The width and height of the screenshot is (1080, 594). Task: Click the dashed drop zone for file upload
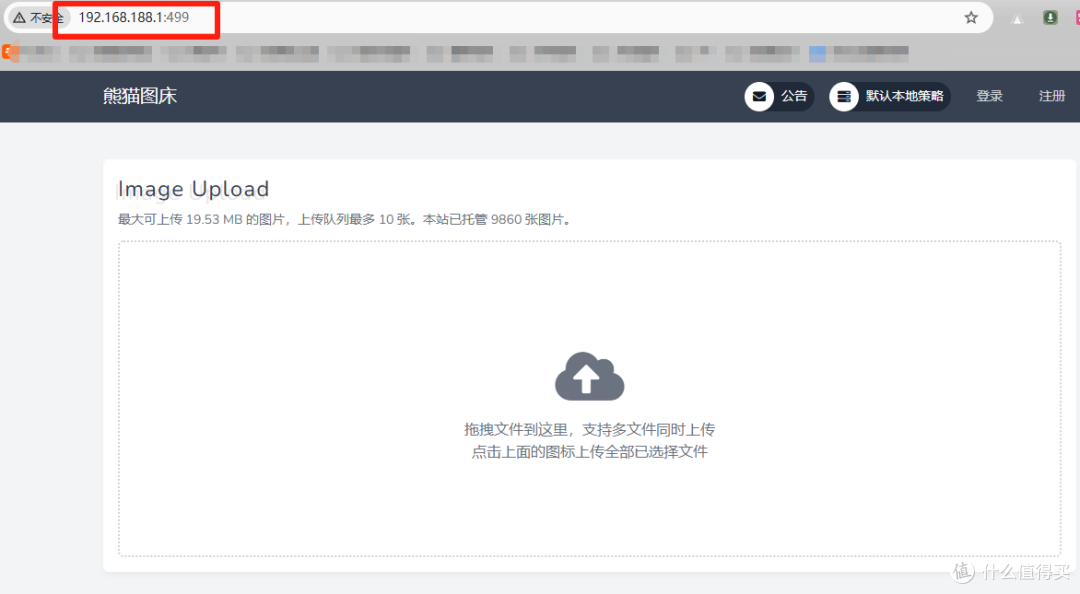point(590,398)
